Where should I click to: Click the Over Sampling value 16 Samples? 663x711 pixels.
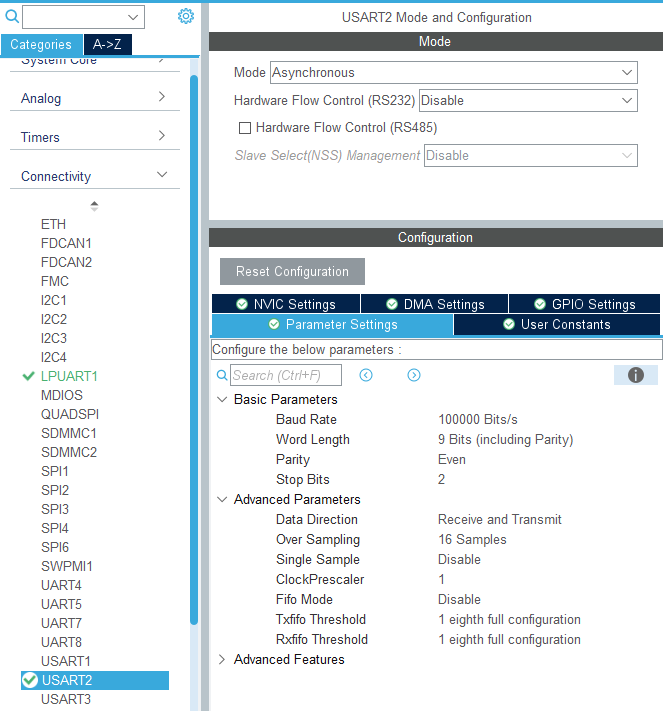pyautogui.click(x=472, y=539)
